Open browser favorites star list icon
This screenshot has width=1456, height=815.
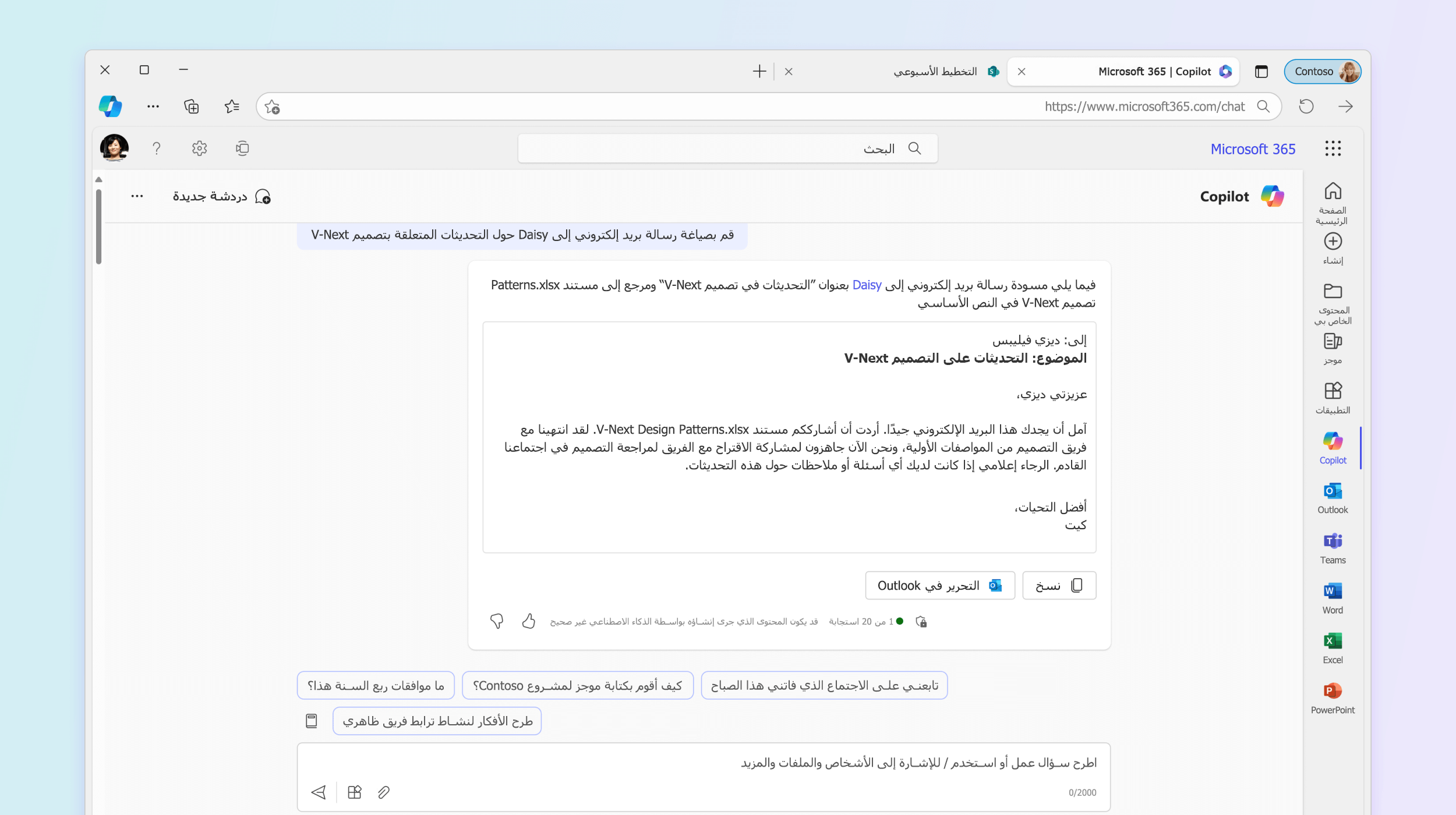[x=232, y=106]
